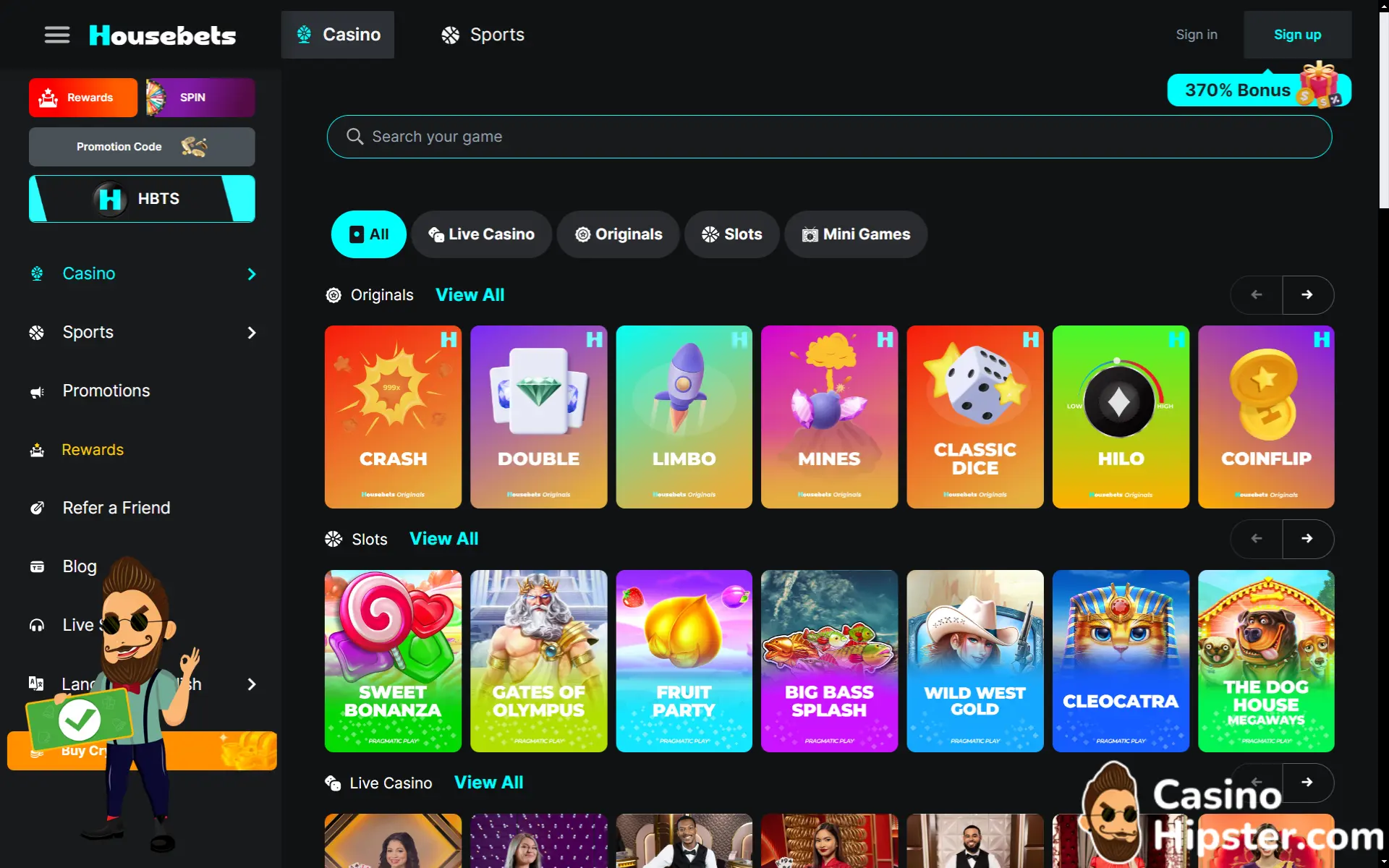The width and height of the screenshot is (1389, 868).
Task: Expand the Sports sidebar submenu chevron
Action: pos(252,333)
